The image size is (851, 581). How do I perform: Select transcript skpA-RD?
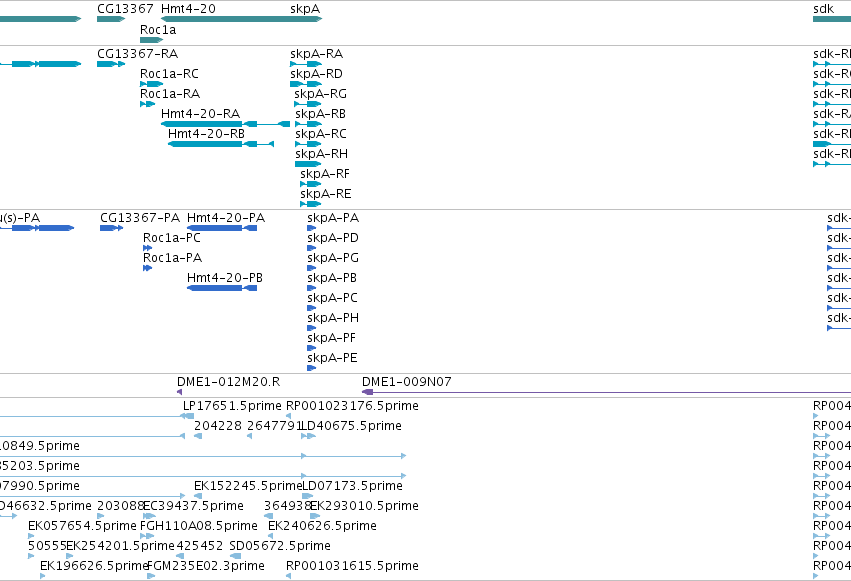[316, 74]
